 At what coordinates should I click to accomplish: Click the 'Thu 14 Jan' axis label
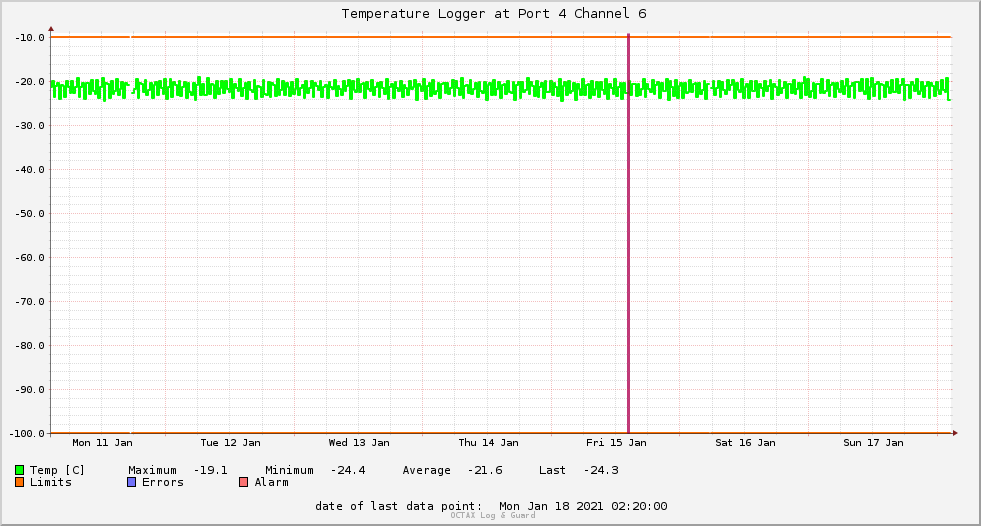tap(489, 443)
